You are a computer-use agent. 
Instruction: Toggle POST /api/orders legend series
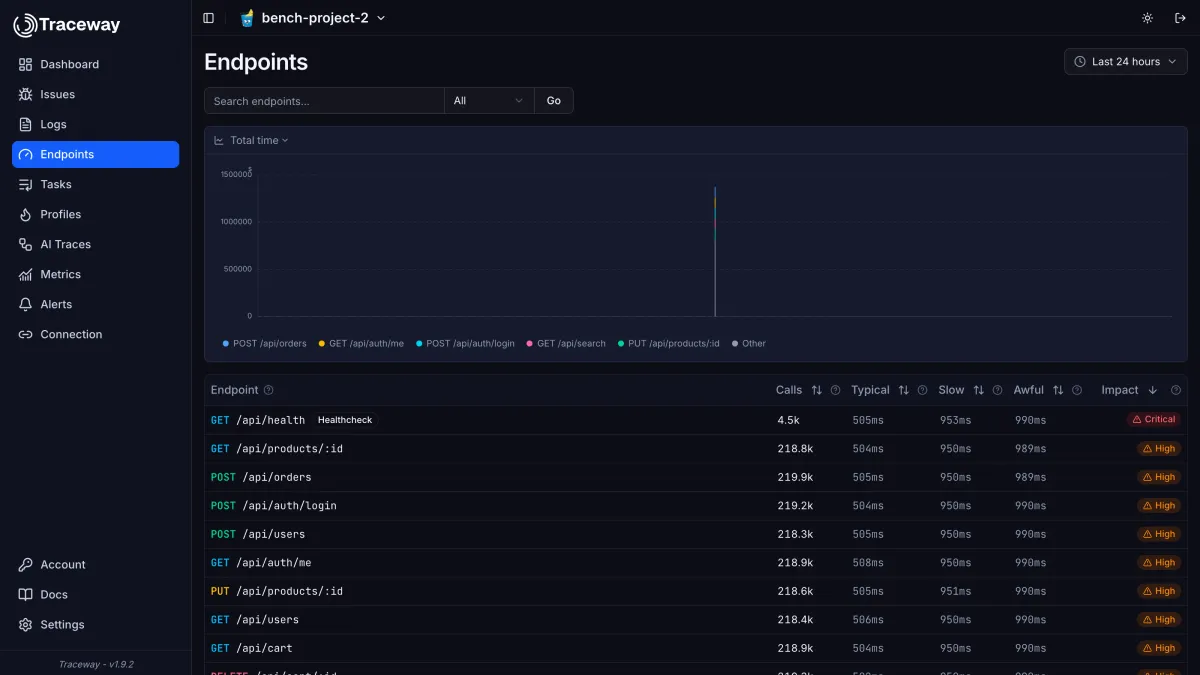tap(264, 343)
